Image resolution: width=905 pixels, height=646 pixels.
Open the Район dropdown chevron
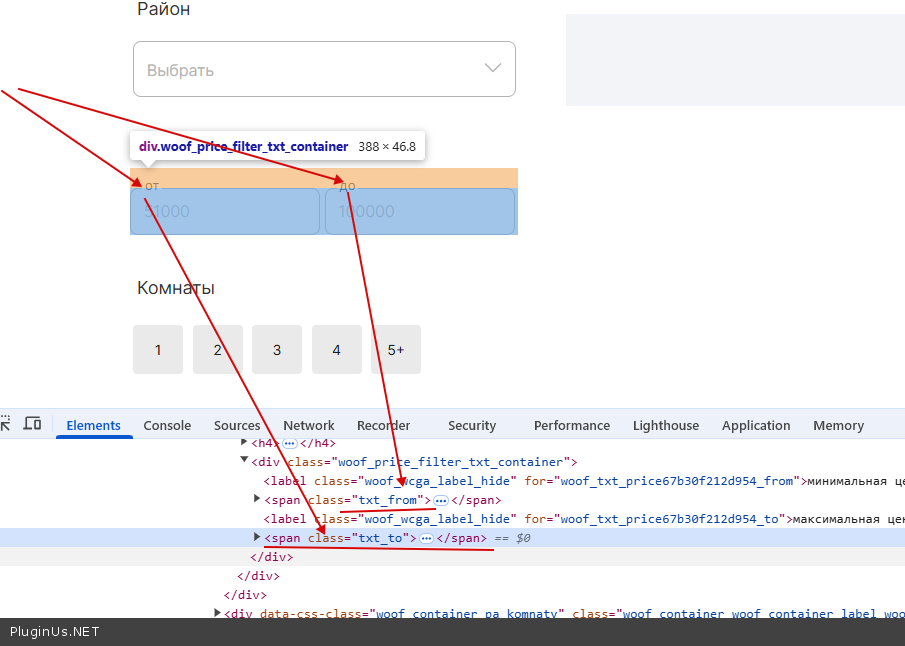492,68
